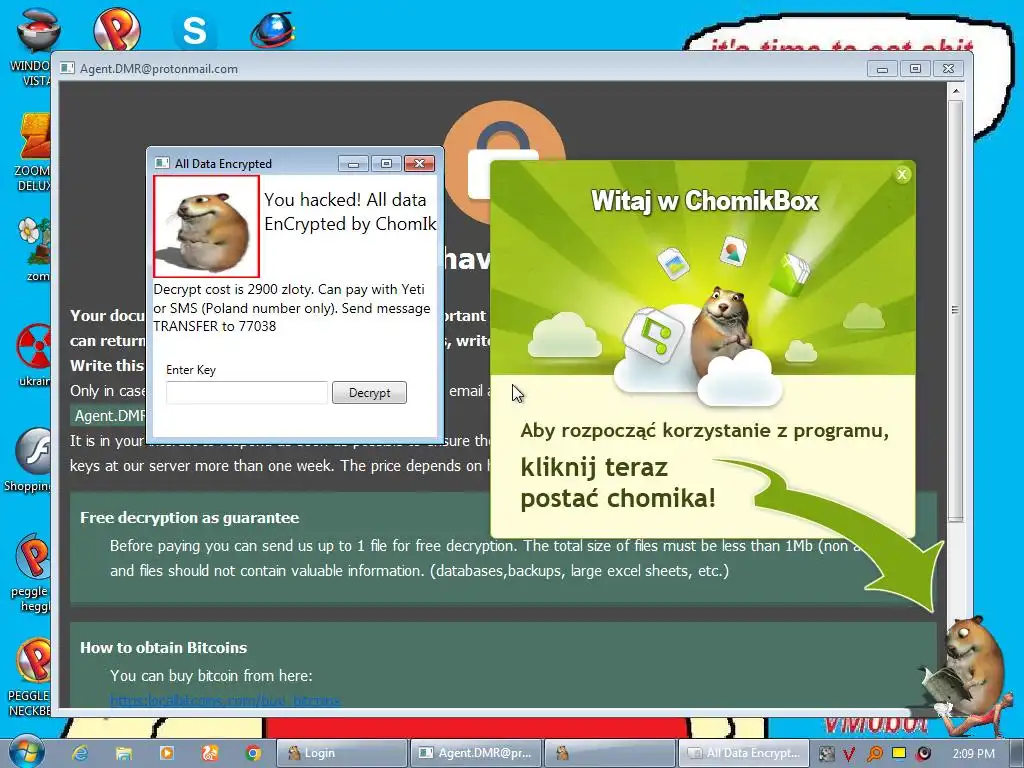Minimize the All Data Encrypted window
Viewport: 1024px width, 768px height.
353,163
